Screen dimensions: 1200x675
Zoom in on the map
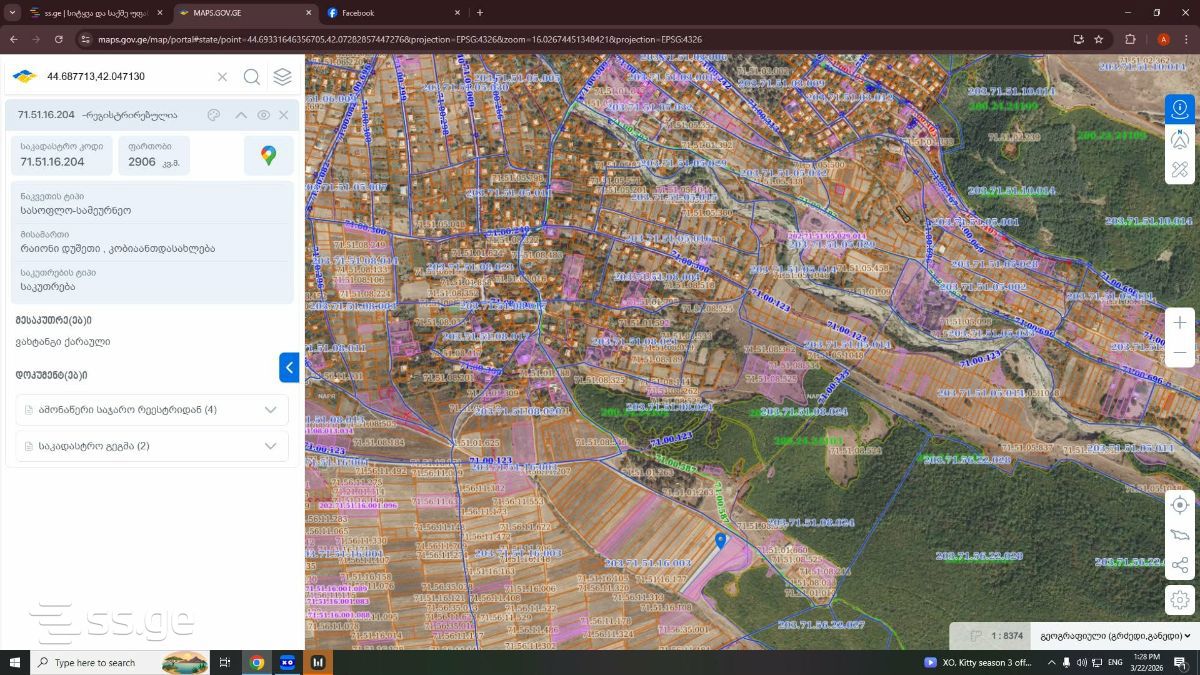click(x=1180, y=323)
